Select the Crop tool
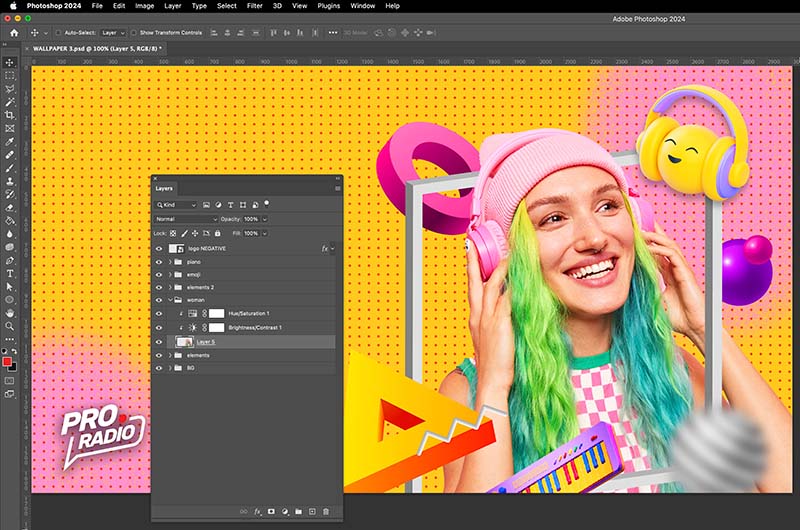This screenshot has height=530, width=800. 10,115
